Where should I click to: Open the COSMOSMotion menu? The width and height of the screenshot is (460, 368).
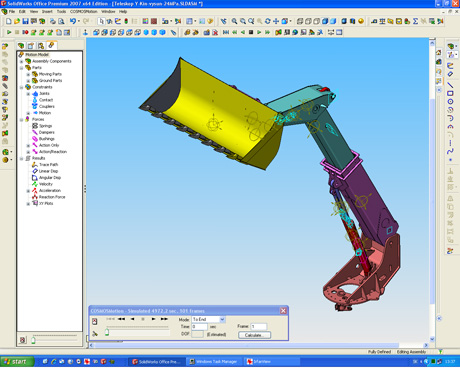[x=83, y=11]
